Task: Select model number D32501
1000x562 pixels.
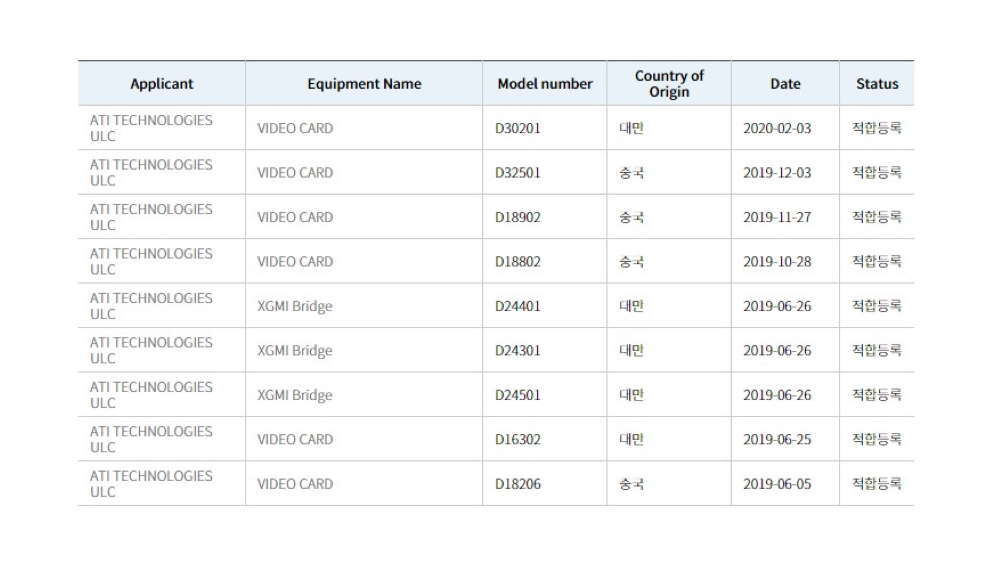Action: [518, 172]
